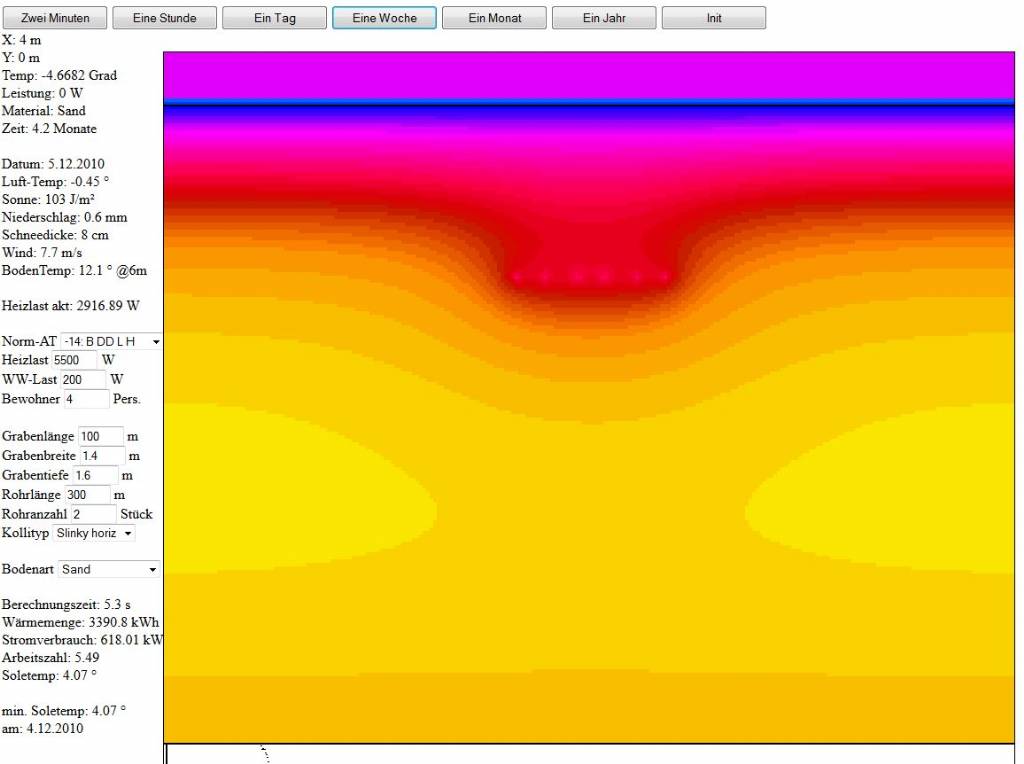Click 'Y: 0 m' coordinate text

pyautogui.click(x=21, y=57)
